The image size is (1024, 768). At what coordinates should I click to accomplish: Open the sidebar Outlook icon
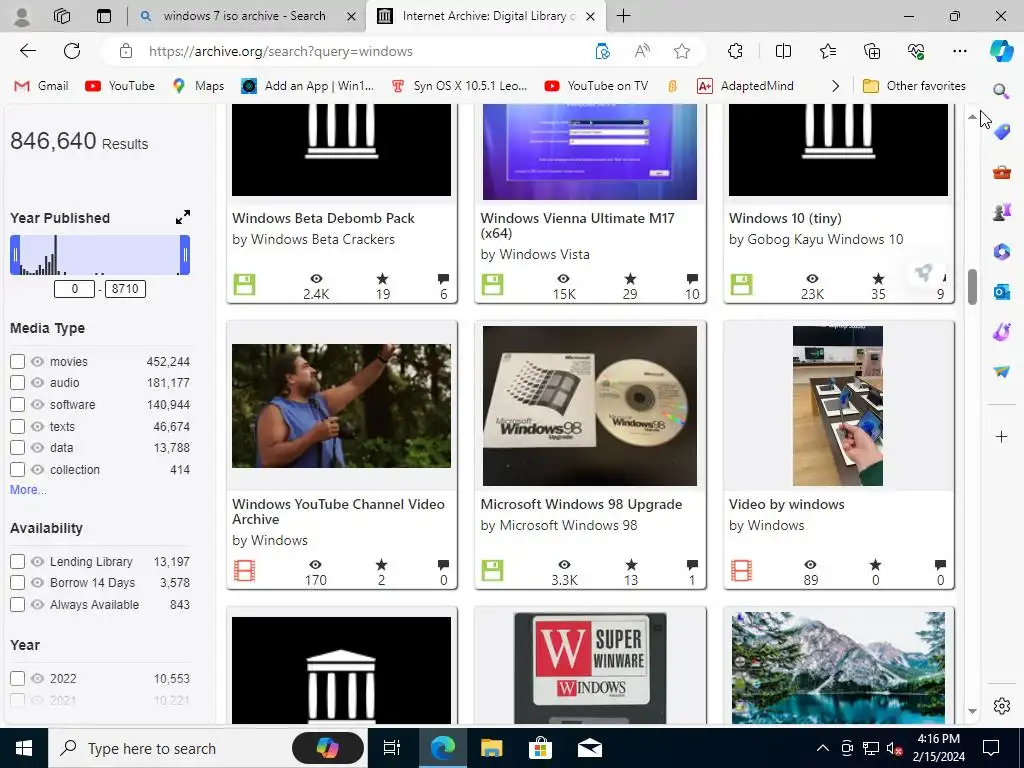click(x=1001, y=291)
